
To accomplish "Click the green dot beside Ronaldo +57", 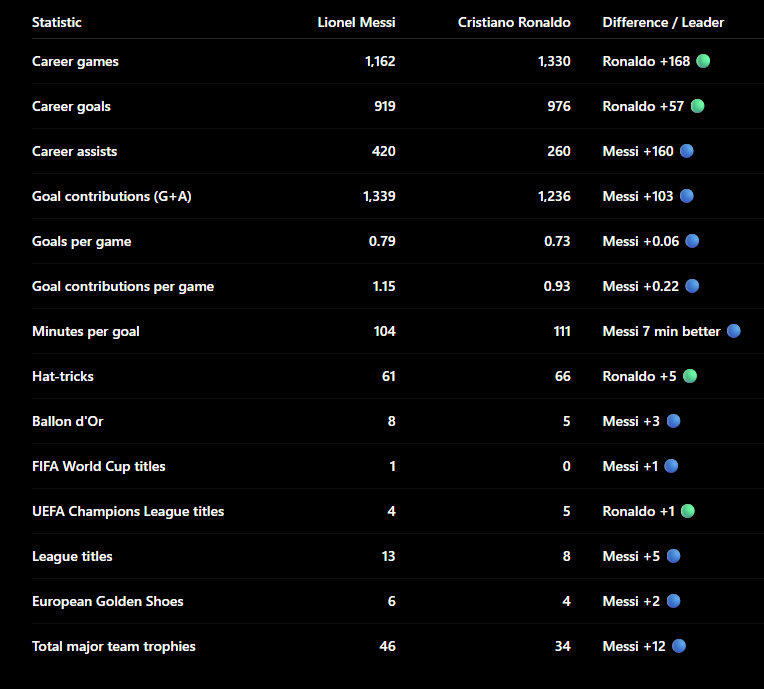I will point(698,106).
